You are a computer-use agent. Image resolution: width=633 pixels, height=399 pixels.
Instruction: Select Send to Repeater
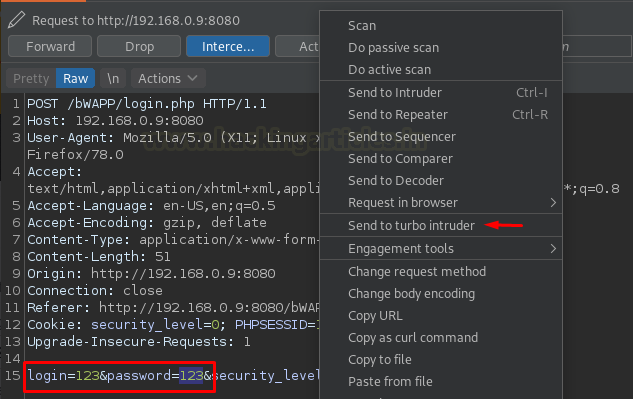pyautogui.click(x=441, y=115)
